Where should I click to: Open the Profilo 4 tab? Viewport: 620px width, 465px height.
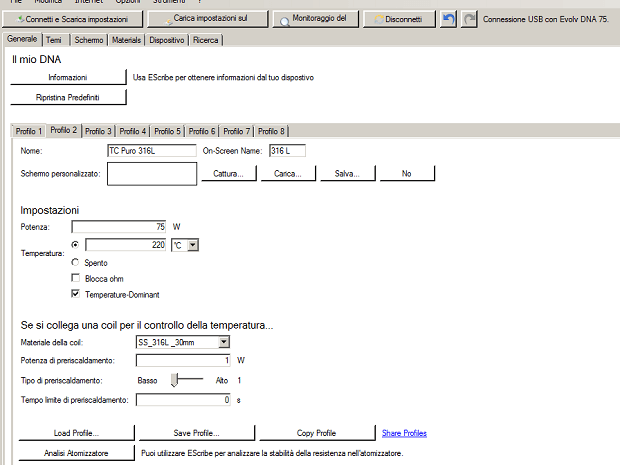tap(132, 131)
